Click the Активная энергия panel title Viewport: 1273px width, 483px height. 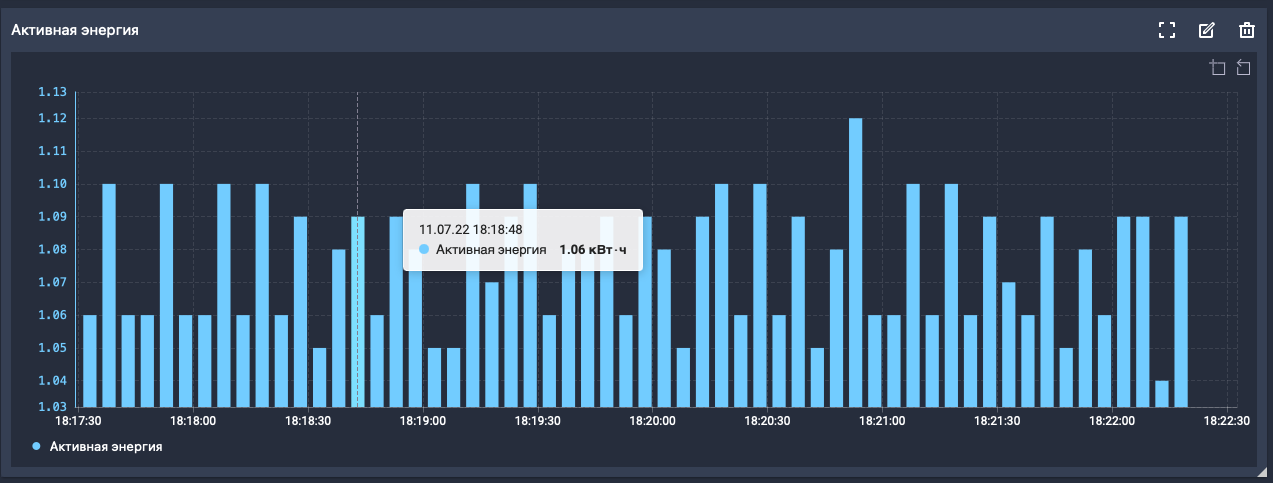pyautogui.click(x=74, y=30)
